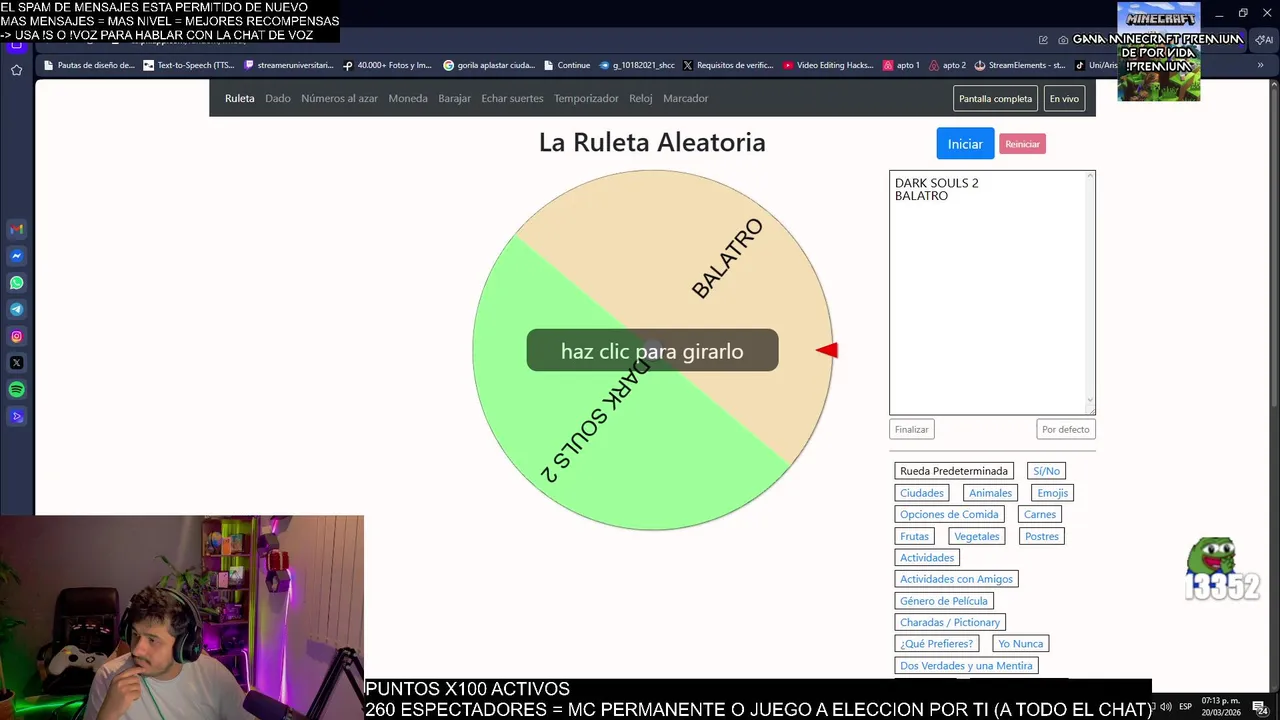This screenshot has height=720, width=1280.
Task: Click the Finalizar button
Action: pyautogui.click(x=911, y=429)
